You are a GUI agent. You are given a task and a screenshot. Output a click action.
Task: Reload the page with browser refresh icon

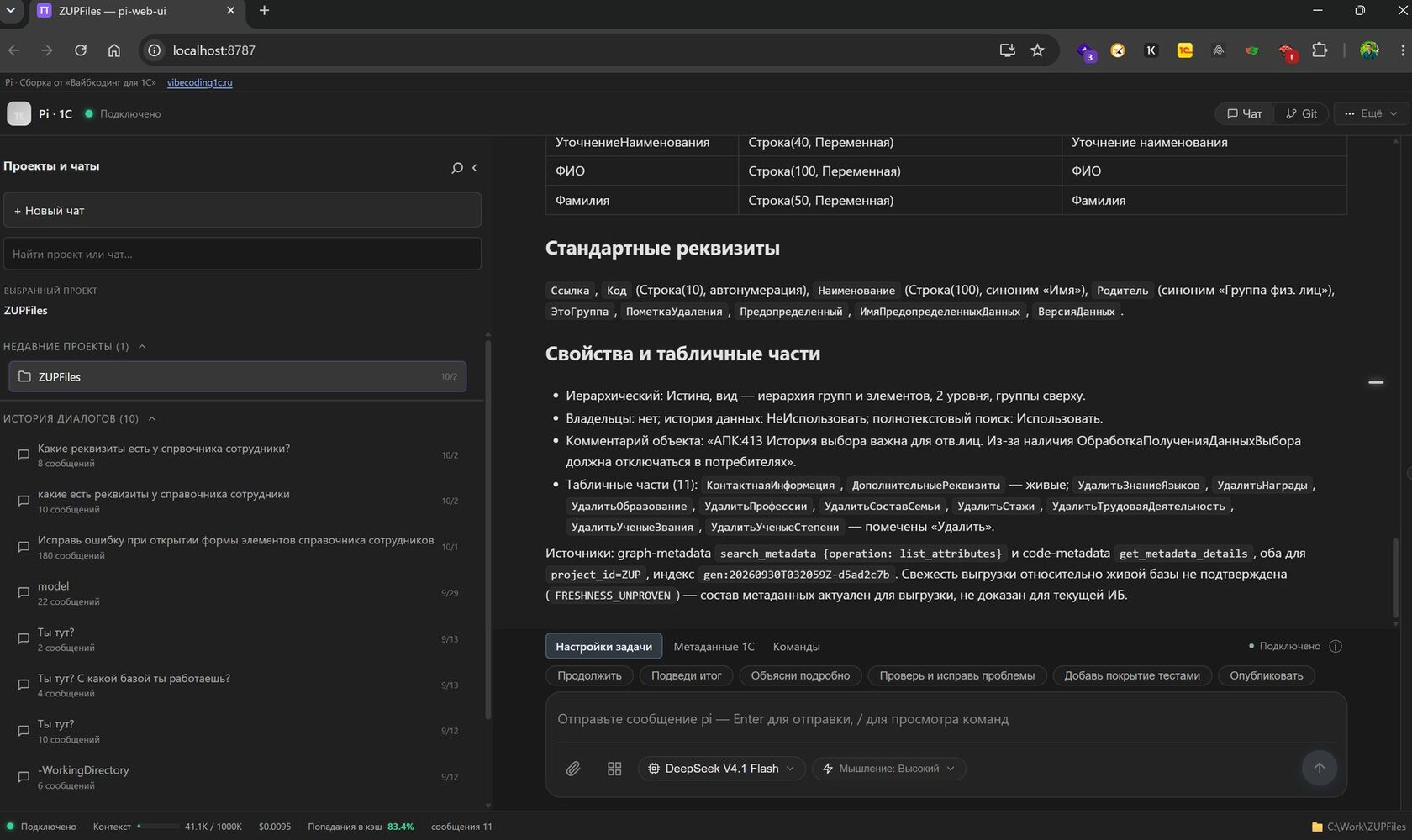(81, 50)
